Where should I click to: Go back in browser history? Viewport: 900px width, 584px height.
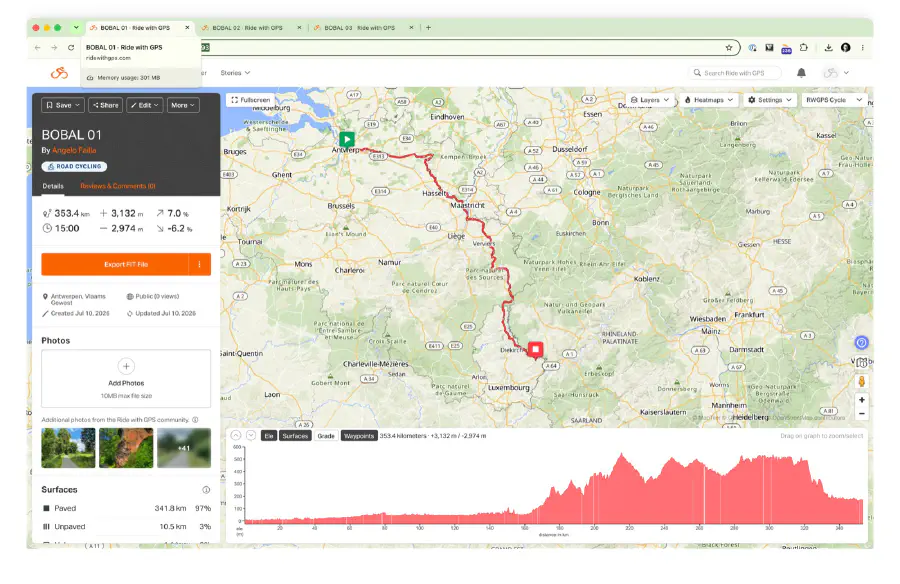point(38,48)
